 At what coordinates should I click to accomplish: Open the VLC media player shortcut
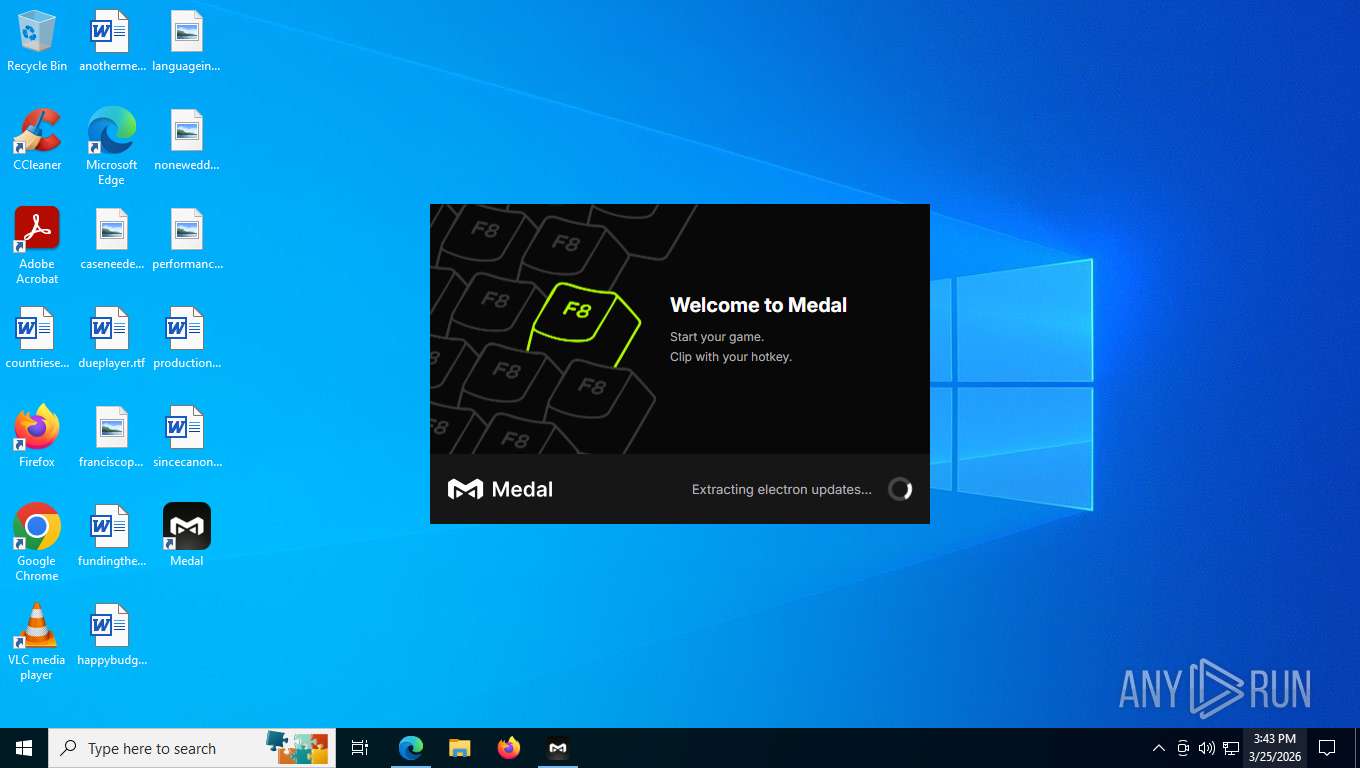(37, 642)
